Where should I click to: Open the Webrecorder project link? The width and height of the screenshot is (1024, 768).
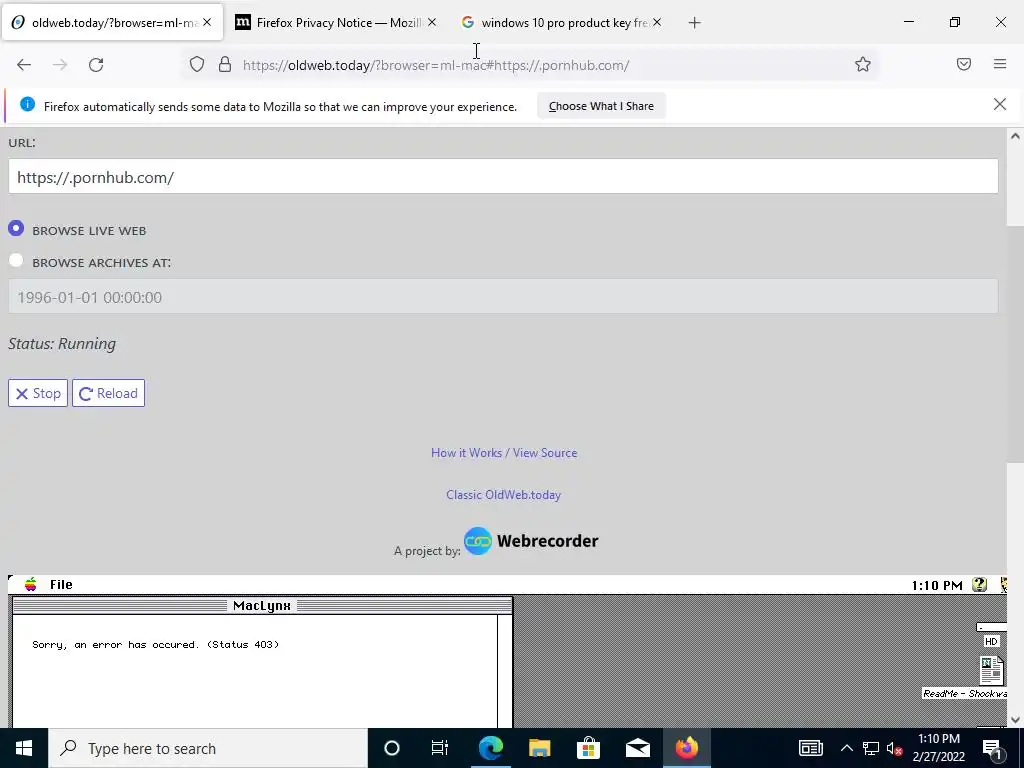[x=530, y=541]
